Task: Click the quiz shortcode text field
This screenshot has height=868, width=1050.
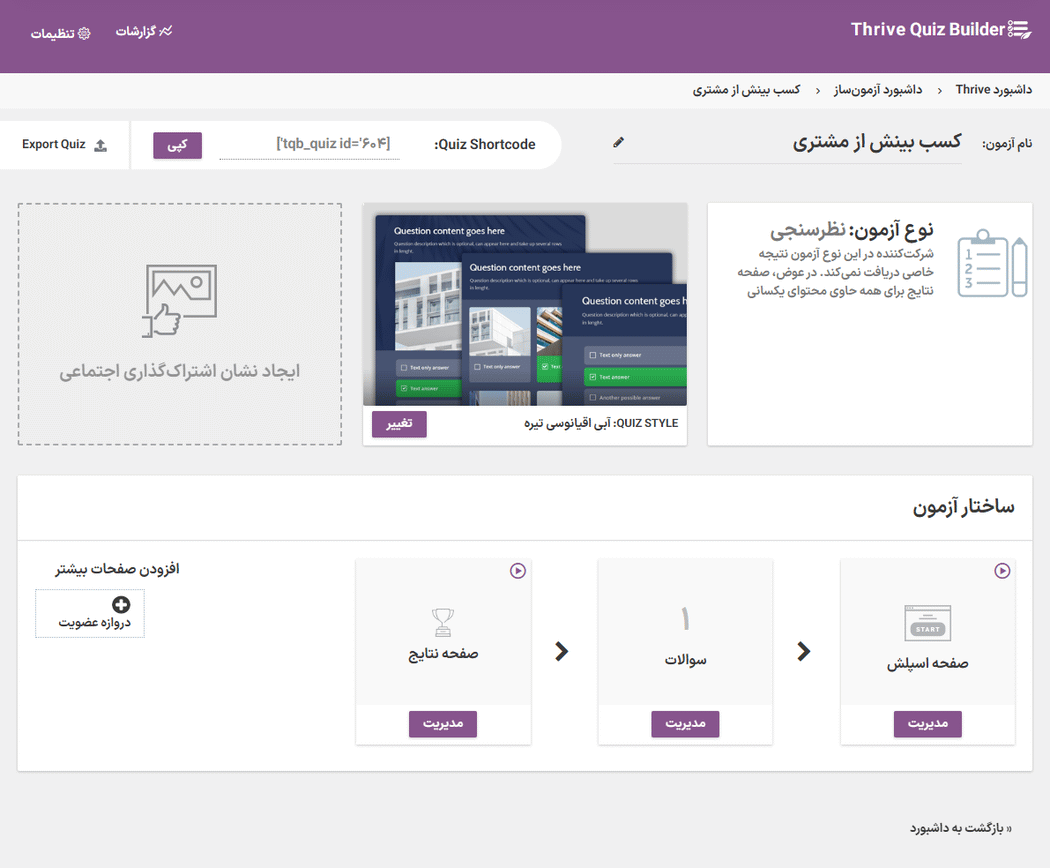Action: [x=308, y=143]
